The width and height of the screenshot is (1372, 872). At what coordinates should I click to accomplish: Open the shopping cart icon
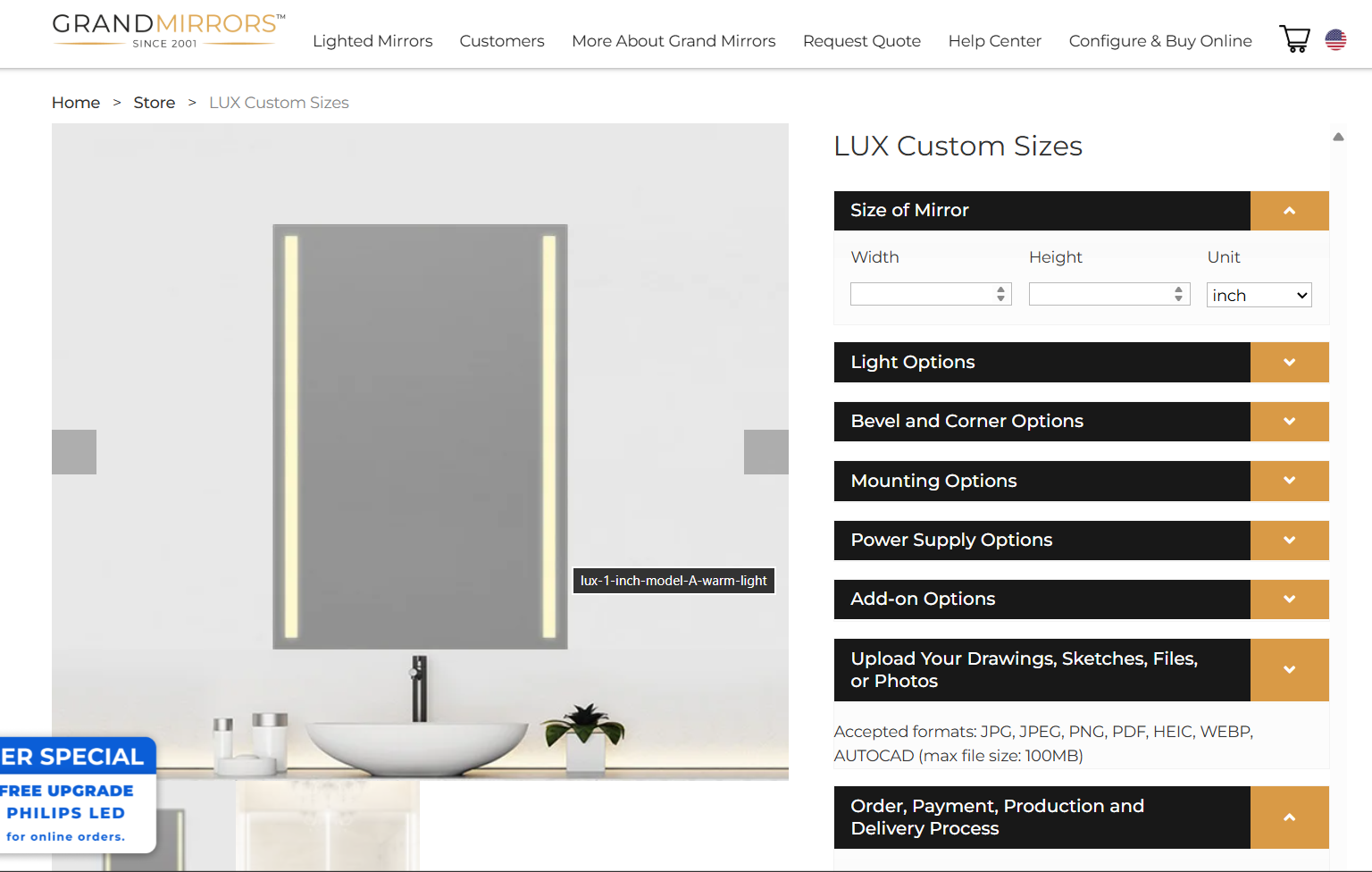click(1294, 39)
